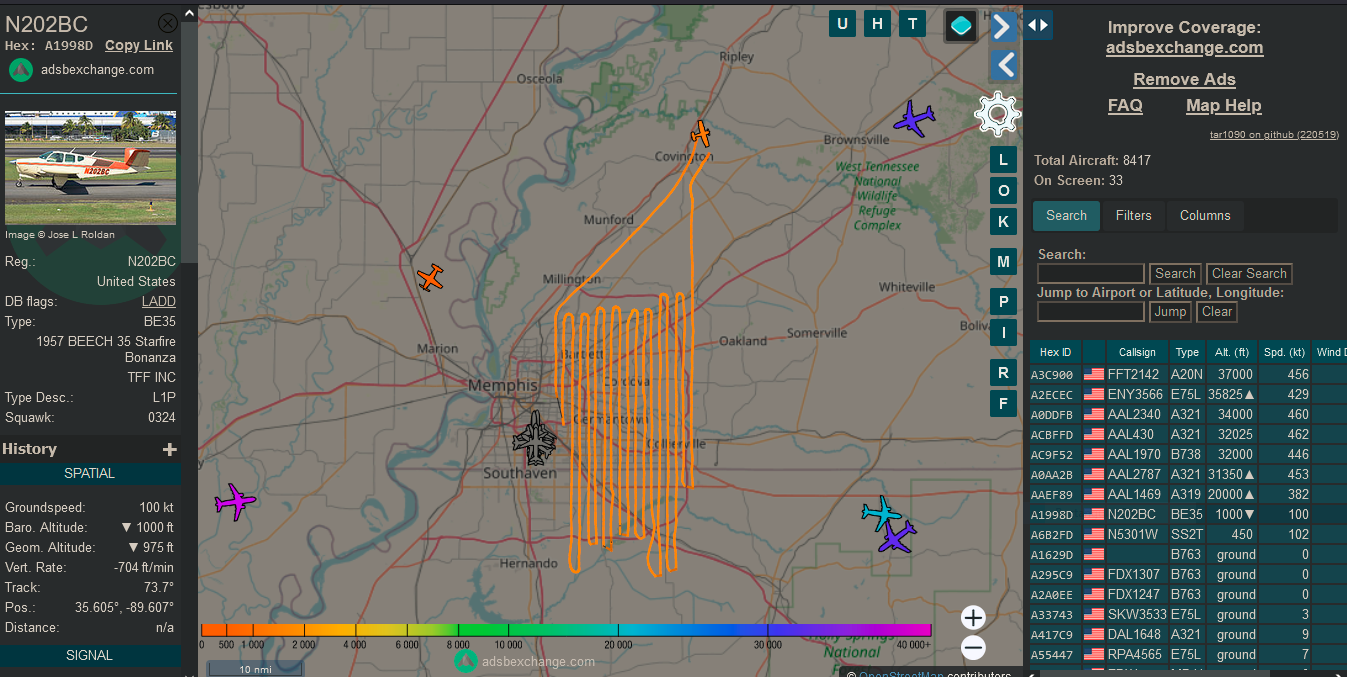Click the altitude color legend bar
The width and height of the screenshot is (1347, 677).
[566, 630]
